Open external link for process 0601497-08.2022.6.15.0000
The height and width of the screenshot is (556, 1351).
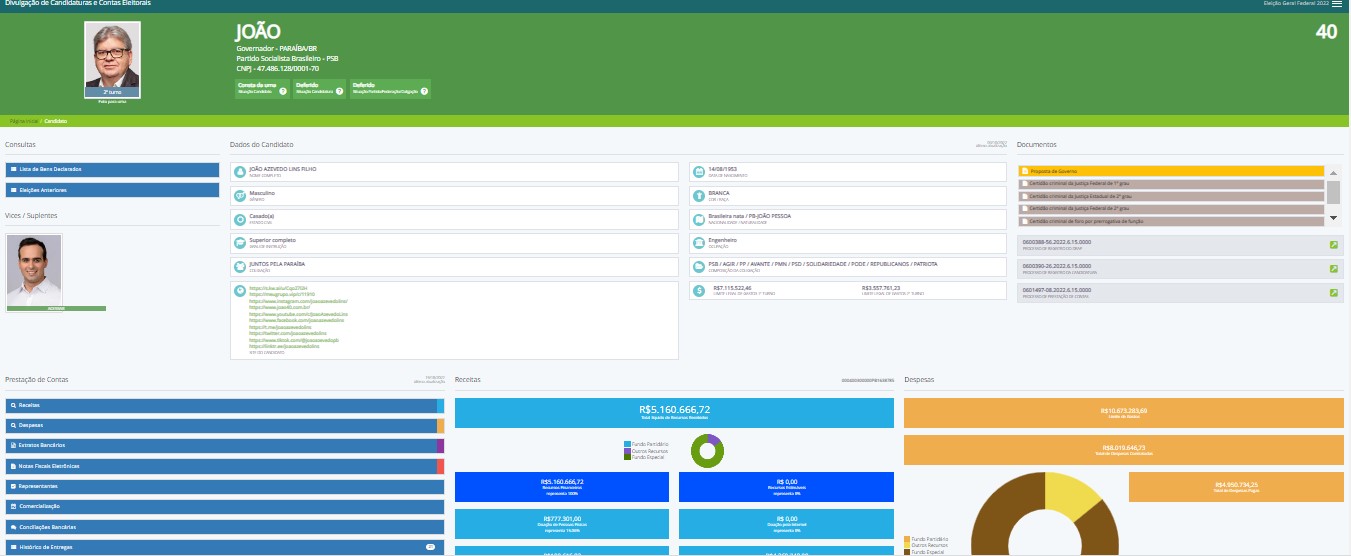click(x=1333, y=292)
